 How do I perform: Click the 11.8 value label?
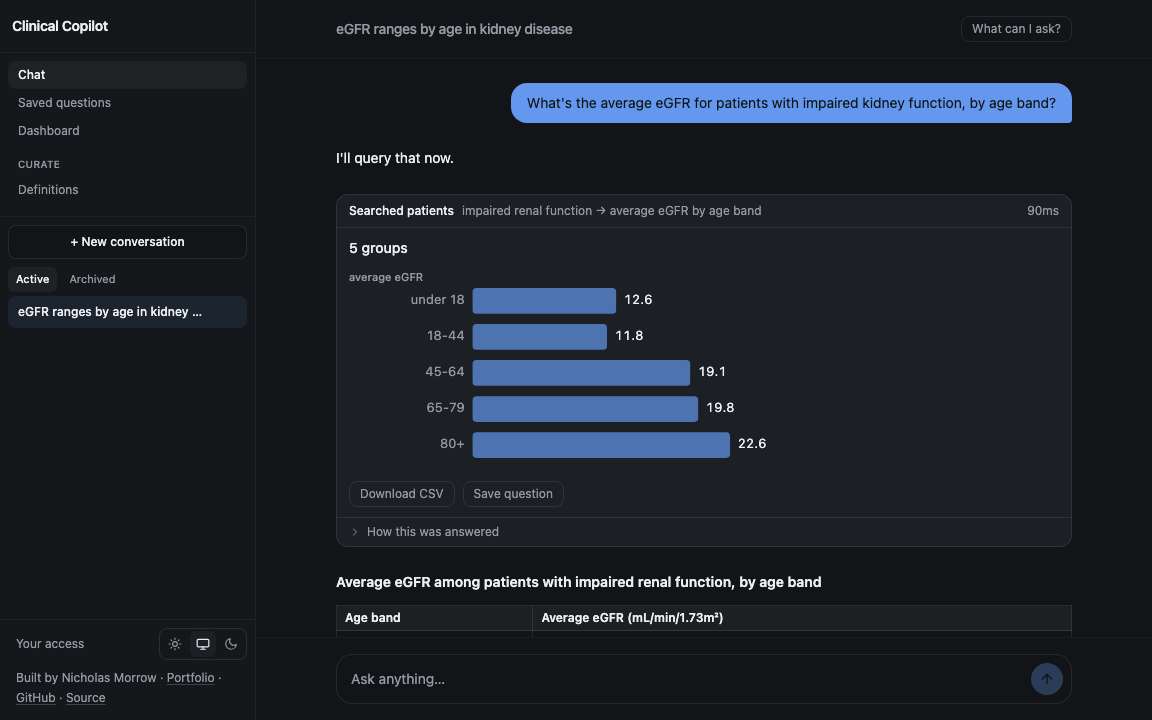tap(629, 336)
